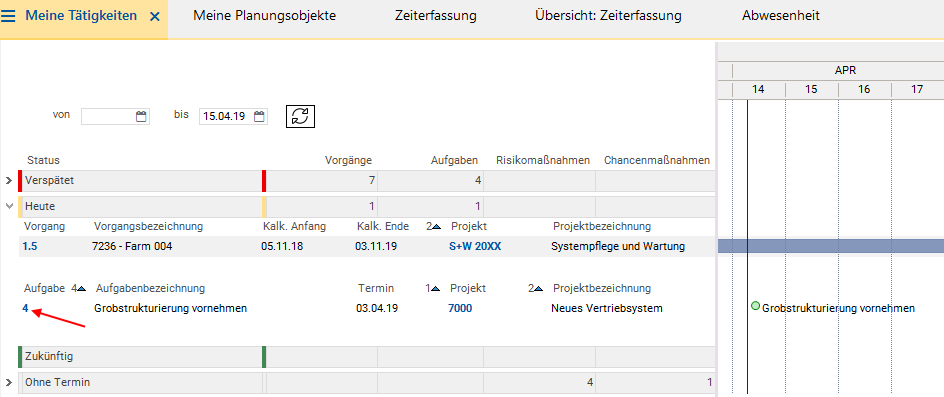Click Grobstrukturierung vornehmen label in Gantt
Viewport: 944px width, 397px height.
point(839,308)
